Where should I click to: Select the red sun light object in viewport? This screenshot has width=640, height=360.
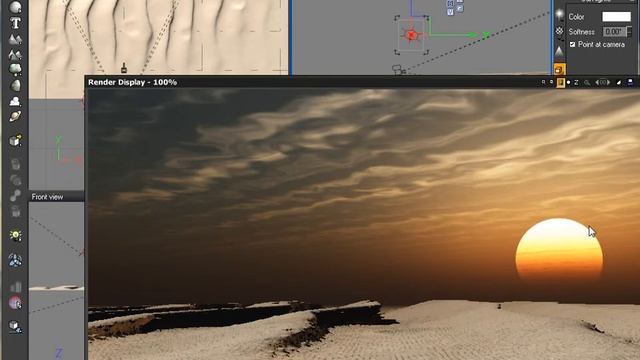click(411, 35)
